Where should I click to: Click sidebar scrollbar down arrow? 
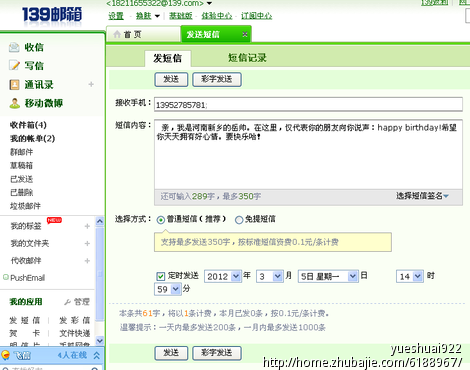(99, 340)
